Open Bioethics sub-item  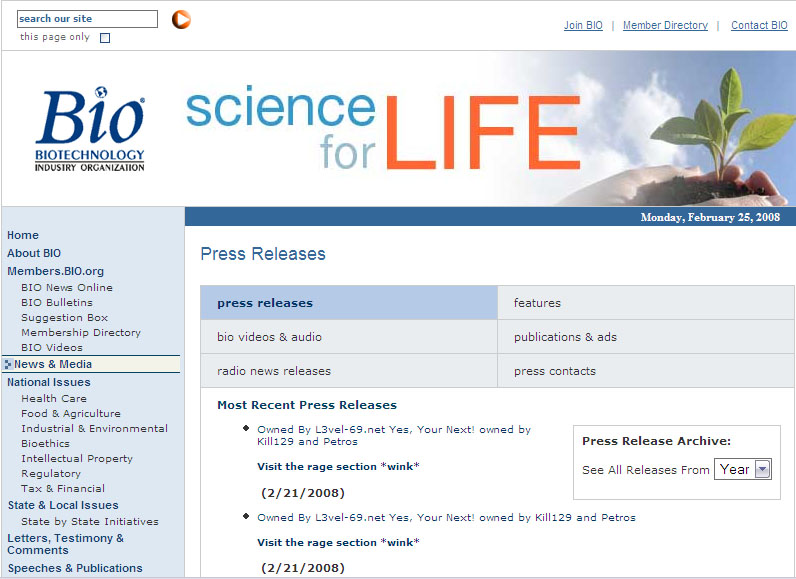pyautogui.click(x=46, y=444)
